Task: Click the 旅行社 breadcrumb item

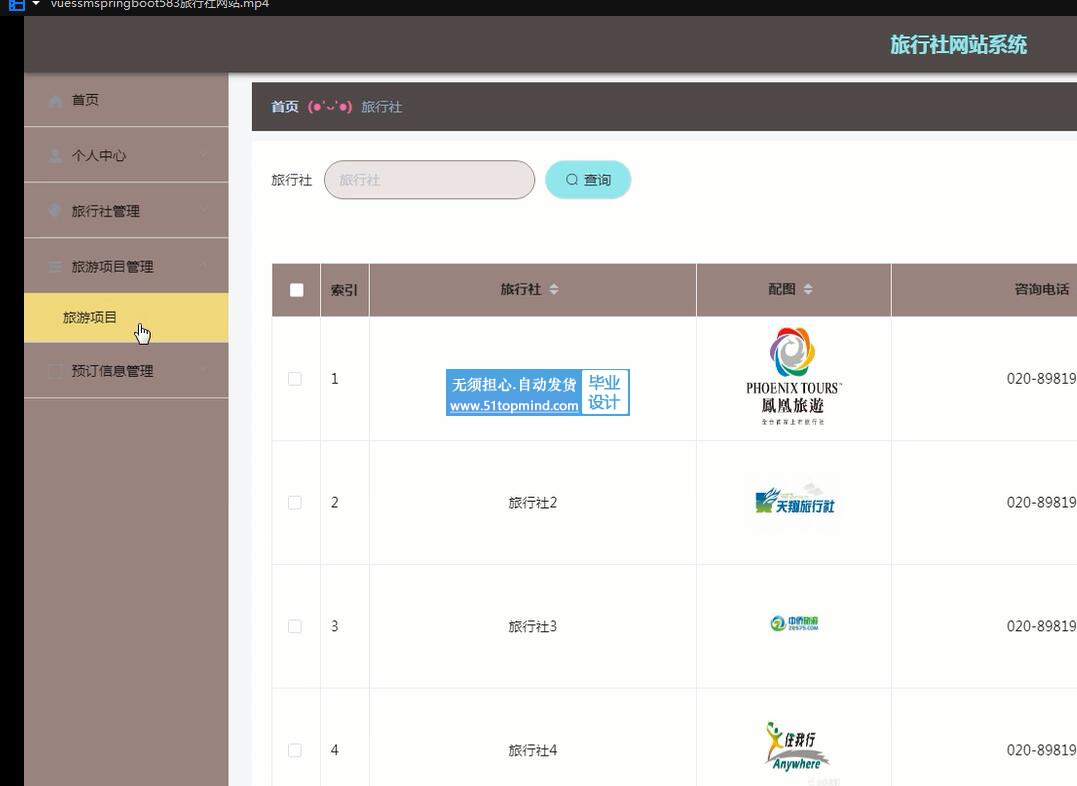Action: pos(382,107)
